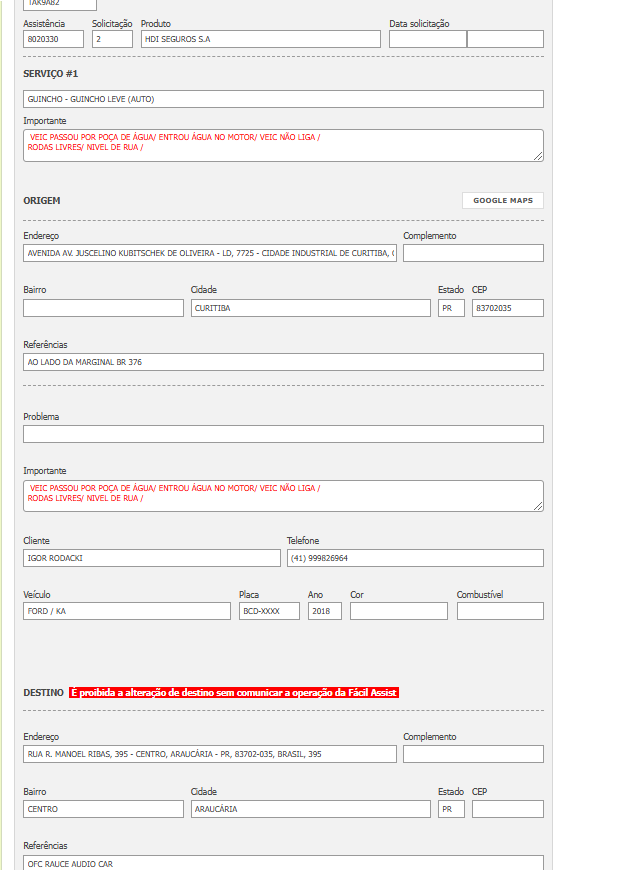Click the empty Destino CEP field

pyautogui.click(x=508, y=809)
